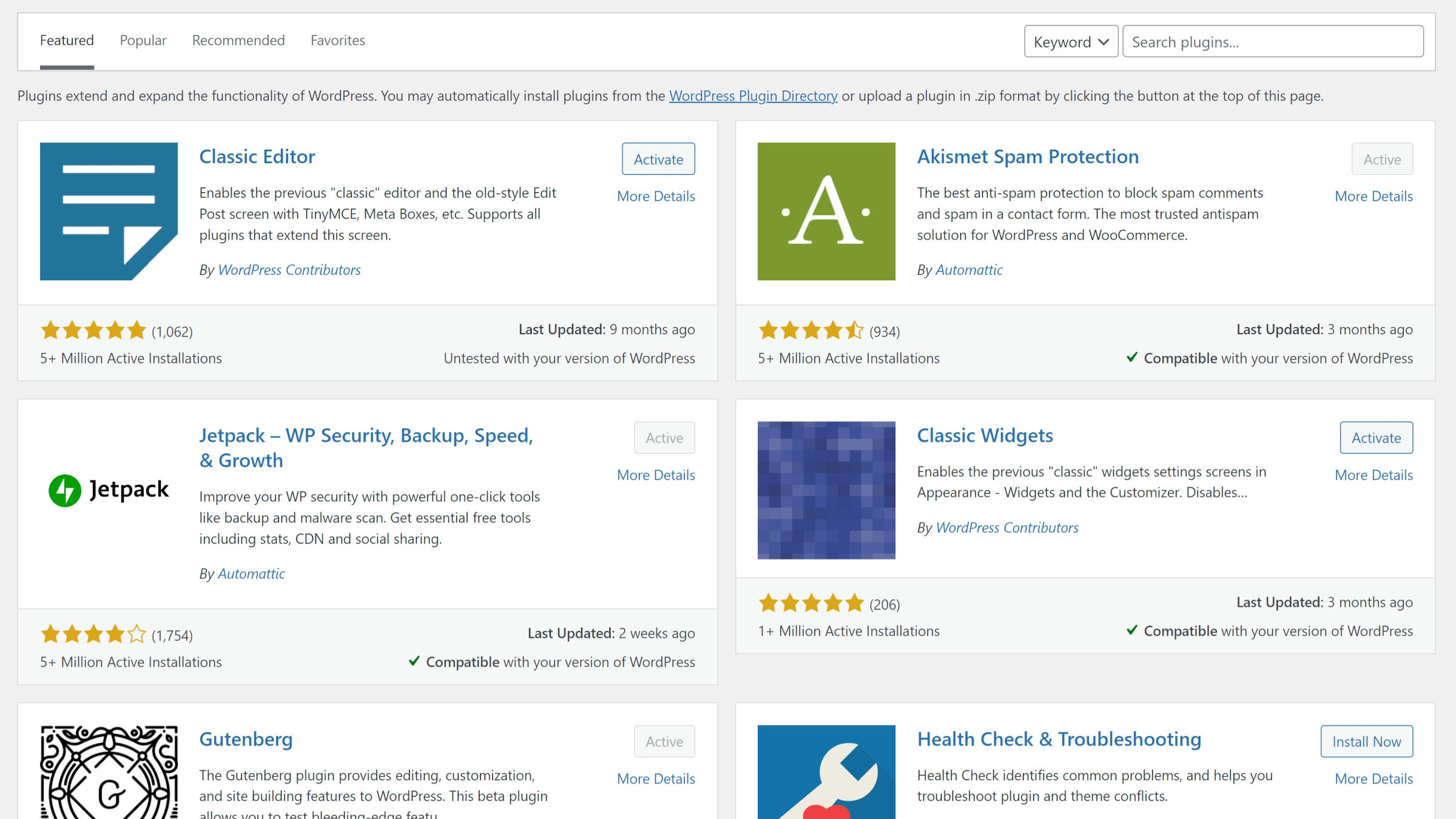Activate the Classic Editor plugin
The width and height of the screenshot is (1456, 819).
(658, 159)
